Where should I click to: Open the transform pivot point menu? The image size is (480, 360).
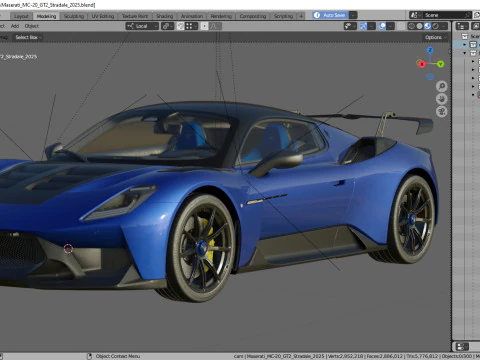pos(167,26)
